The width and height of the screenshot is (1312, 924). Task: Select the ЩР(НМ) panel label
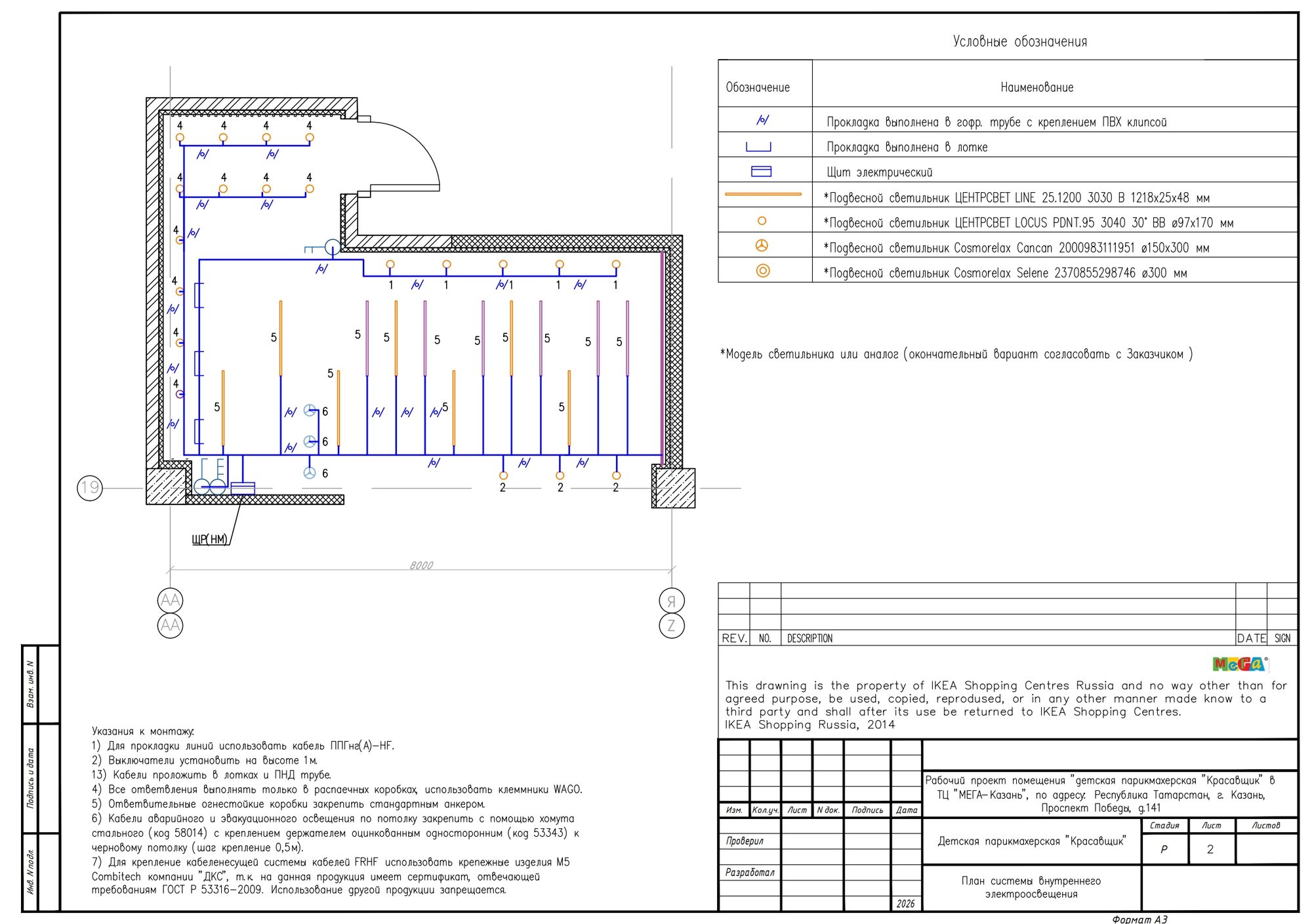[x=210, y=539]
